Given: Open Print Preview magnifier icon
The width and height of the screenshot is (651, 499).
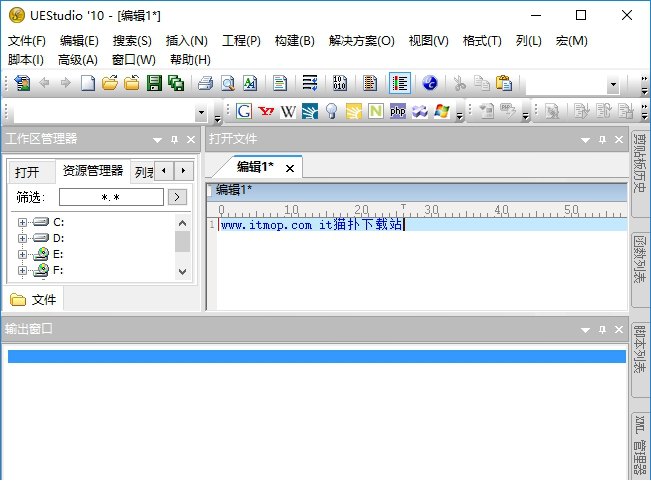Looking at the screenshot, I should coord(228,83).
